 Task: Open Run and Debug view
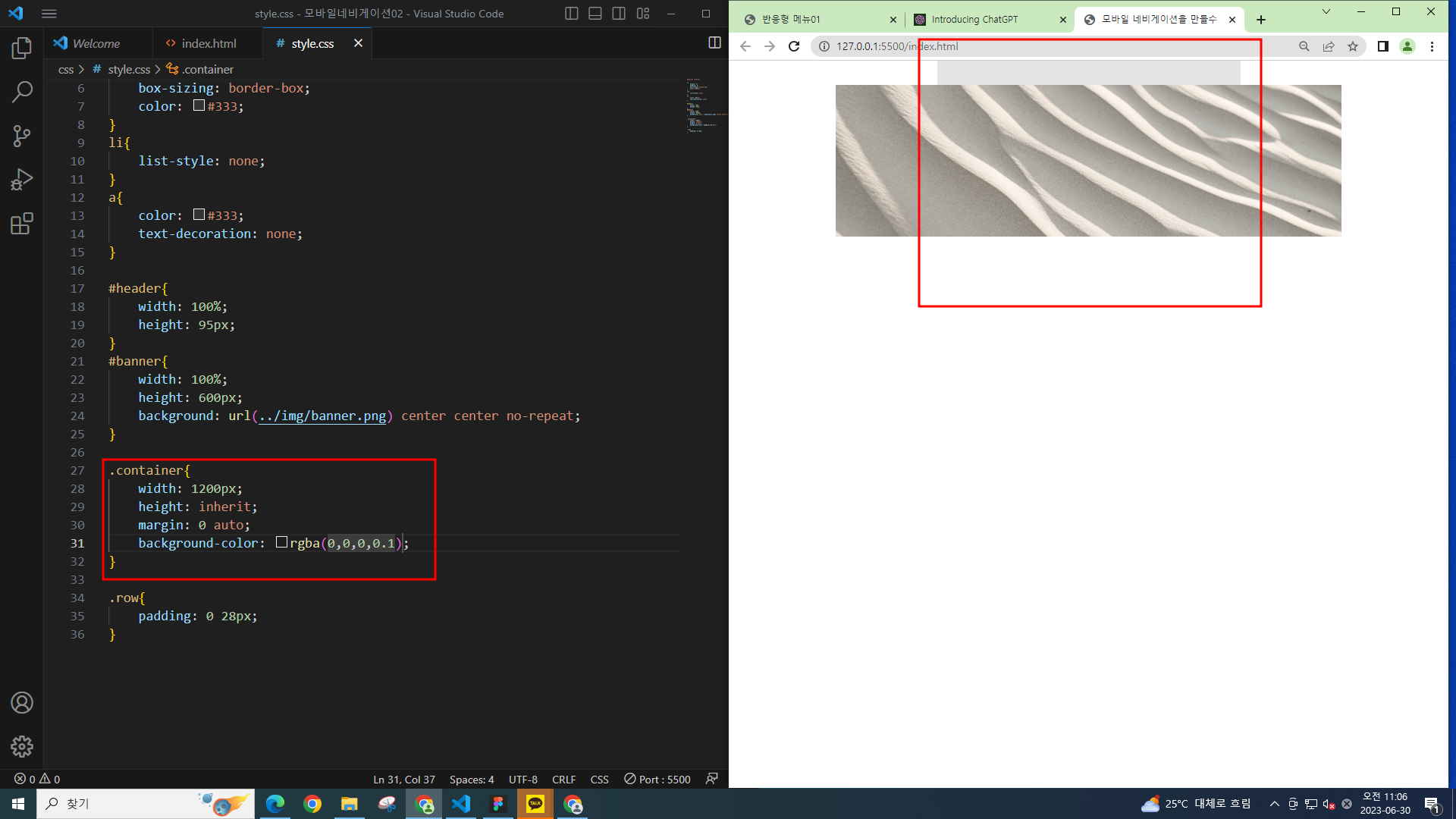22,180
